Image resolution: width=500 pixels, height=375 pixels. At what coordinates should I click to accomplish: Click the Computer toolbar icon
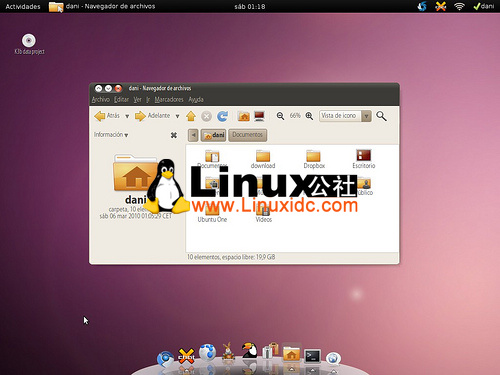(259, 116)
